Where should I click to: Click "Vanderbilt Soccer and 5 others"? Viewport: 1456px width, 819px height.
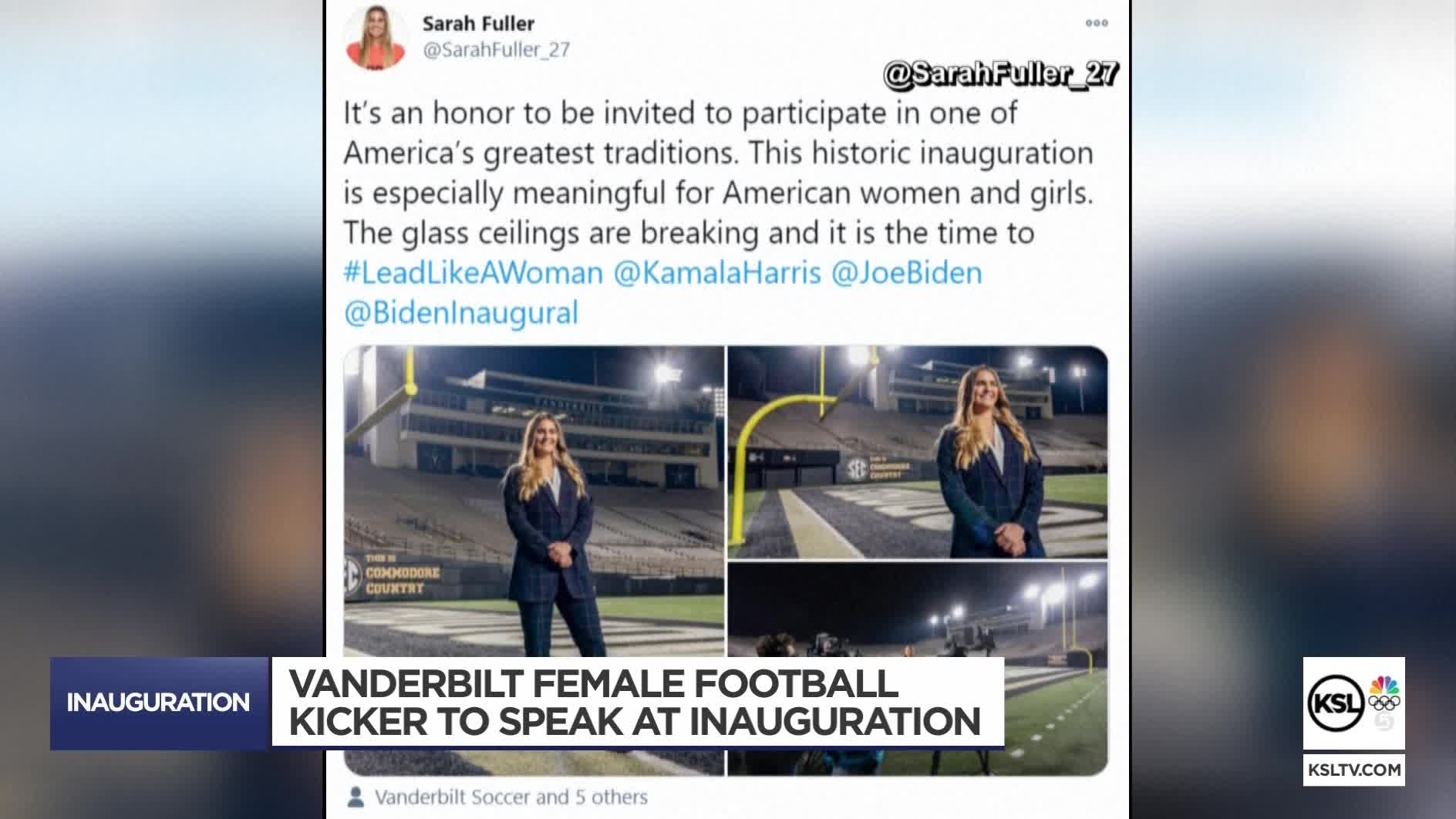tap(511, 797)
